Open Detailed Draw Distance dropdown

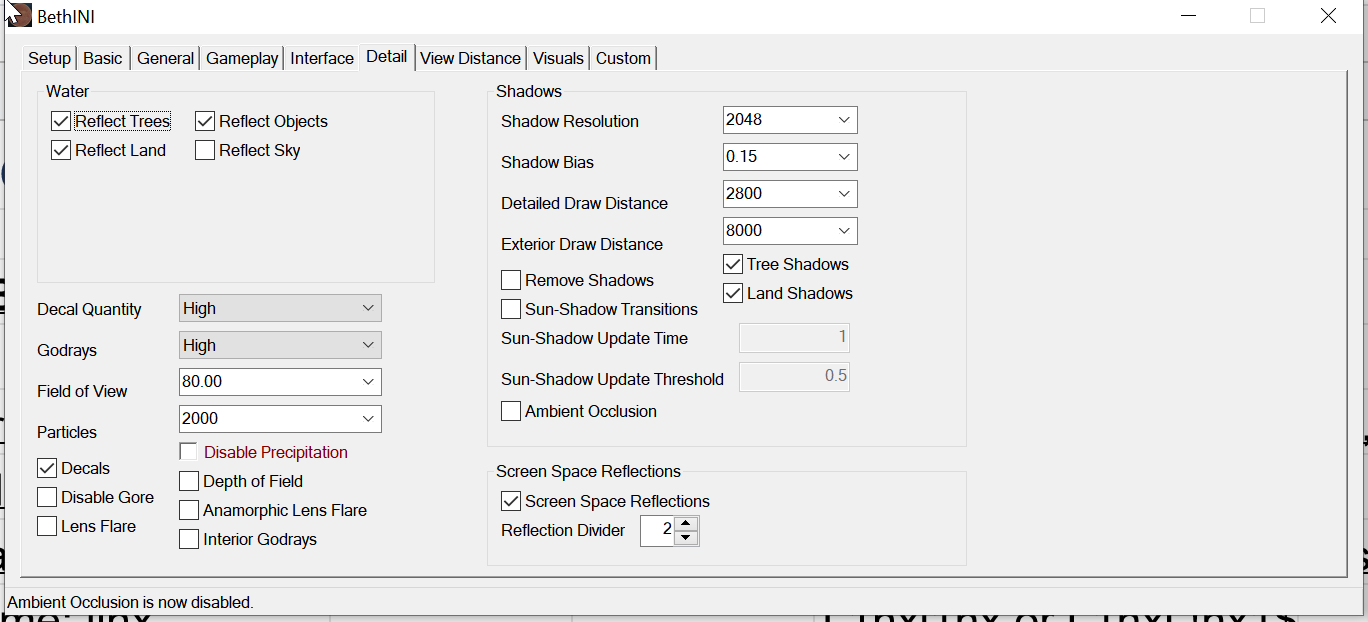790,194
